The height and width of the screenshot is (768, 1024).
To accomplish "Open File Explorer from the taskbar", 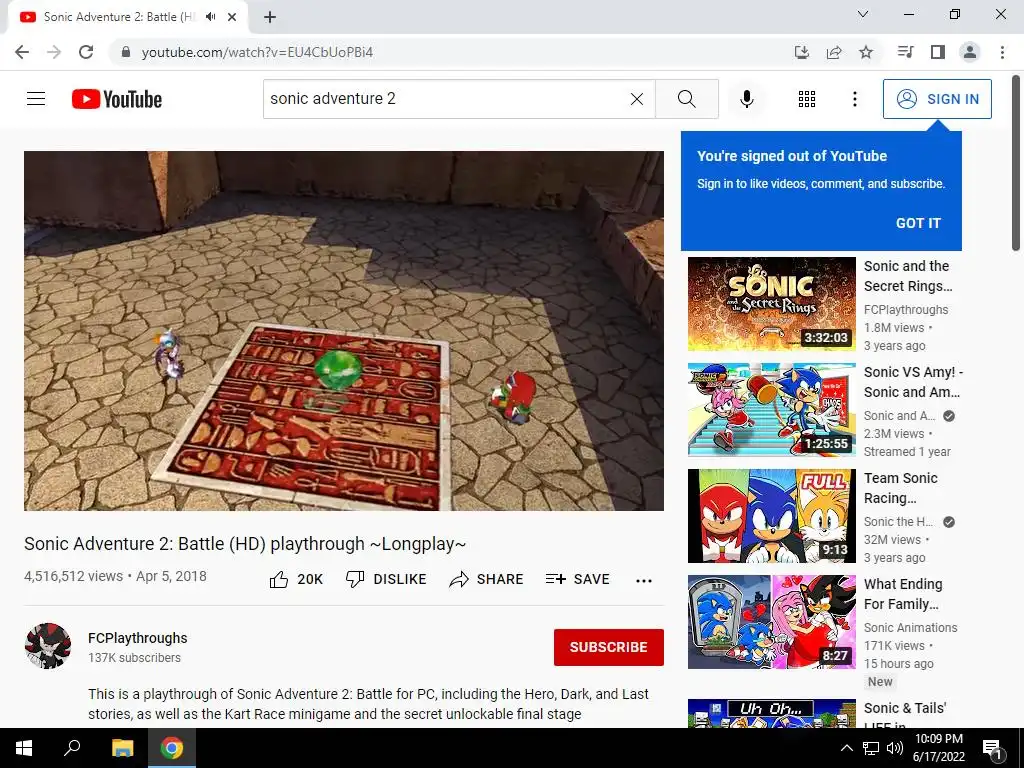I will coord(122,748).
